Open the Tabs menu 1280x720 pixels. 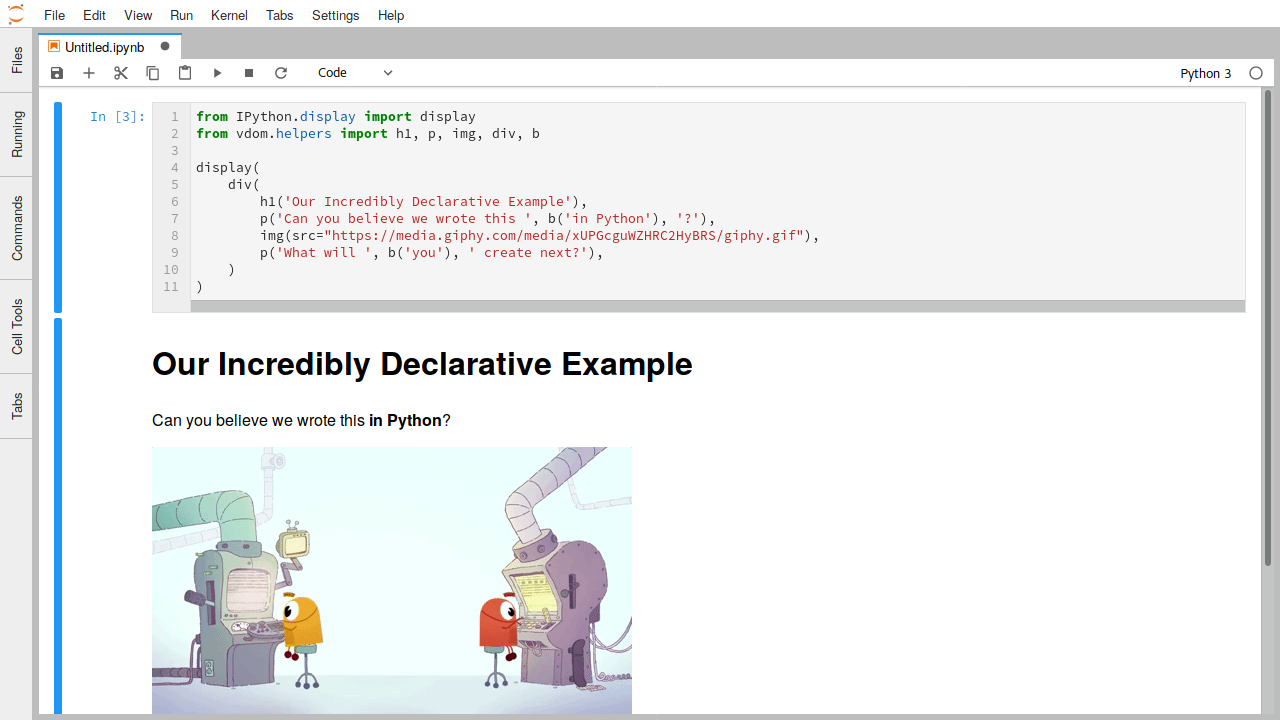(x=280, y=15)
